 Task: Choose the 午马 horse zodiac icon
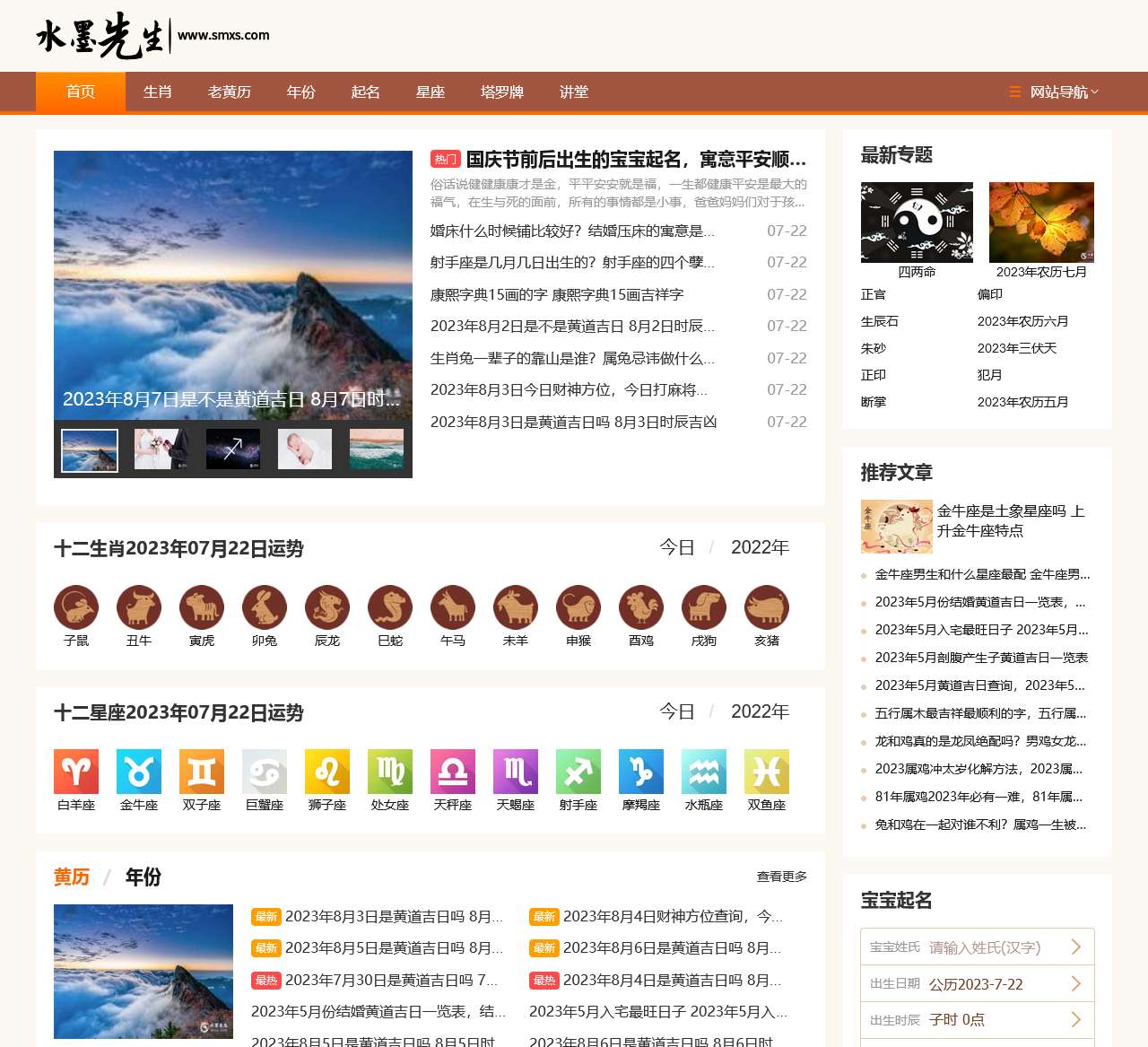pyautogui.click(x=453, y=607)
